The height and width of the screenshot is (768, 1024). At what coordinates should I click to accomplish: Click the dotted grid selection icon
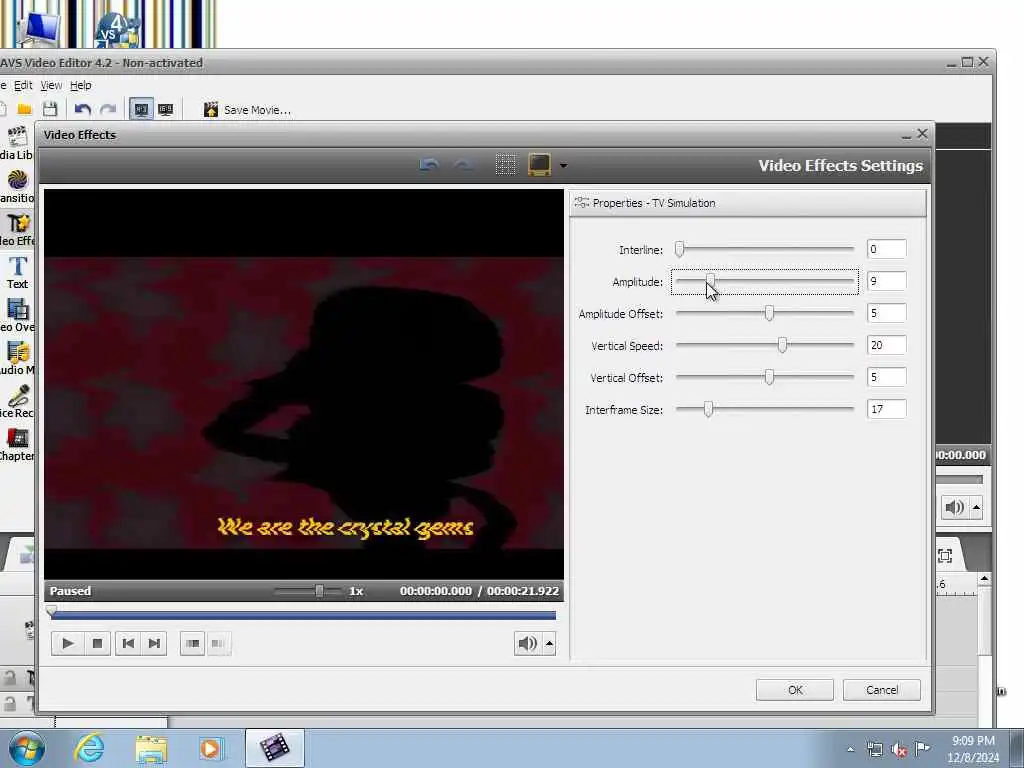tap(505, 165)
